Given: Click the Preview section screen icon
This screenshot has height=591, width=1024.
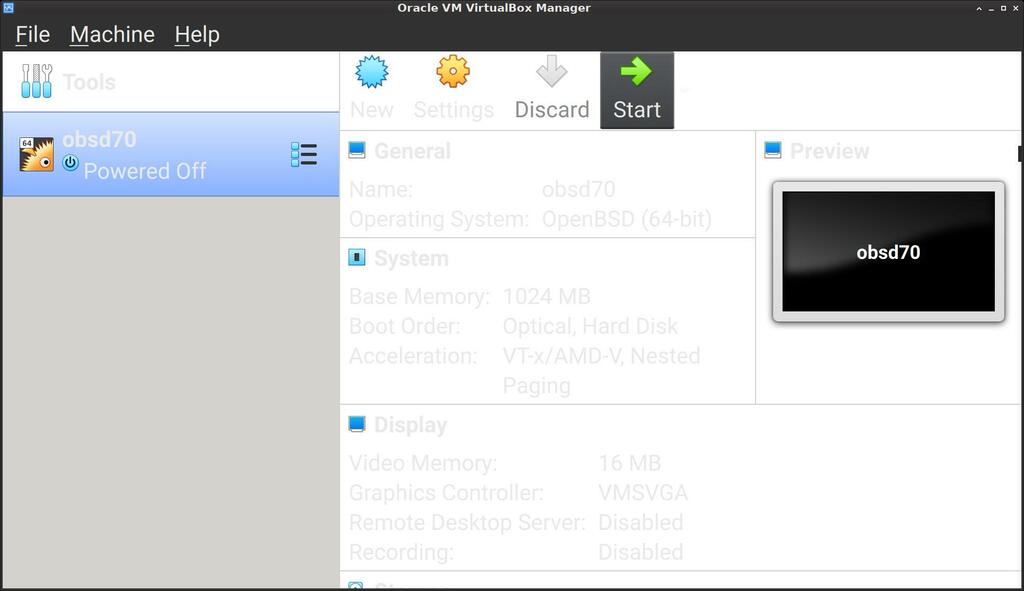Looking at the screenshot, I should coord(773,150).
